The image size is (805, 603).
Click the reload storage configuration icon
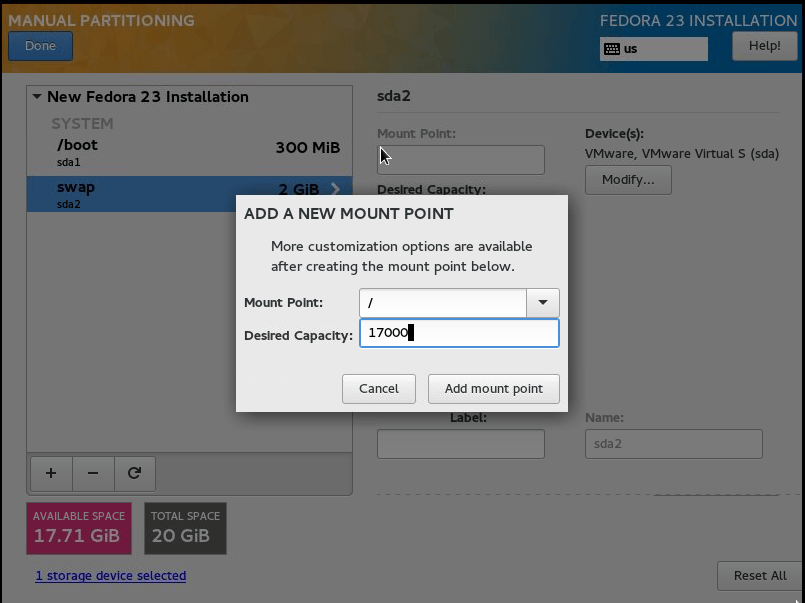135,473
